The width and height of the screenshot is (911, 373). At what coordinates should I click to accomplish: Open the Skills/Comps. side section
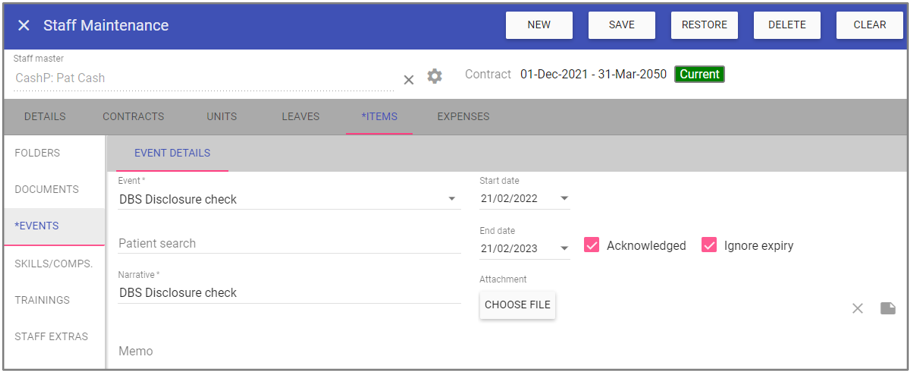click(x=53, y=264)
